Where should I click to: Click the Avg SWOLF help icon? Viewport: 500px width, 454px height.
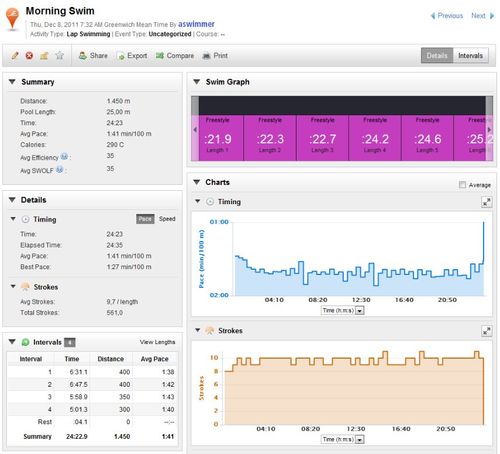(59, 169)
